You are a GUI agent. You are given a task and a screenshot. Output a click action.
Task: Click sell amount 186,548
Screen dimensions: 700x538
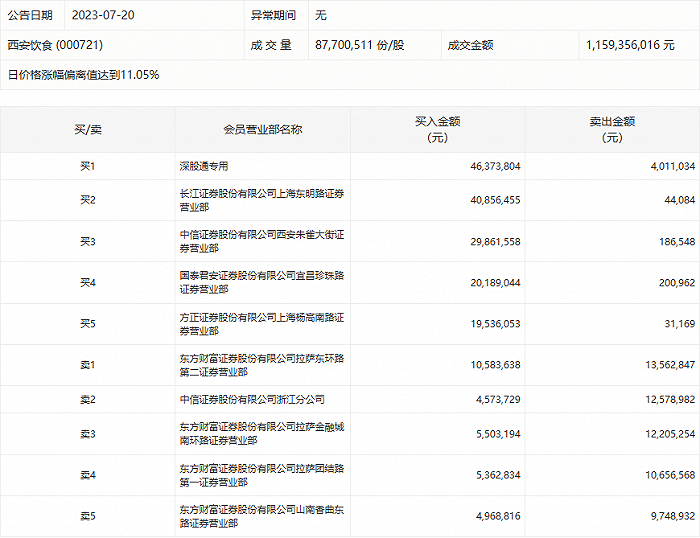[x=677, y=242]
